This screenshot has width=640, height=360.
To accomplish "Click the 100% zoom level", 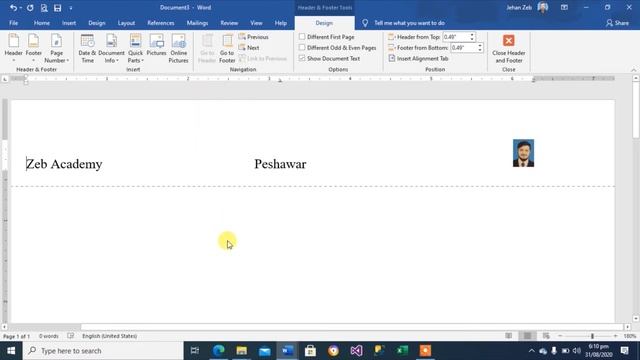I will tap(630, 336).
